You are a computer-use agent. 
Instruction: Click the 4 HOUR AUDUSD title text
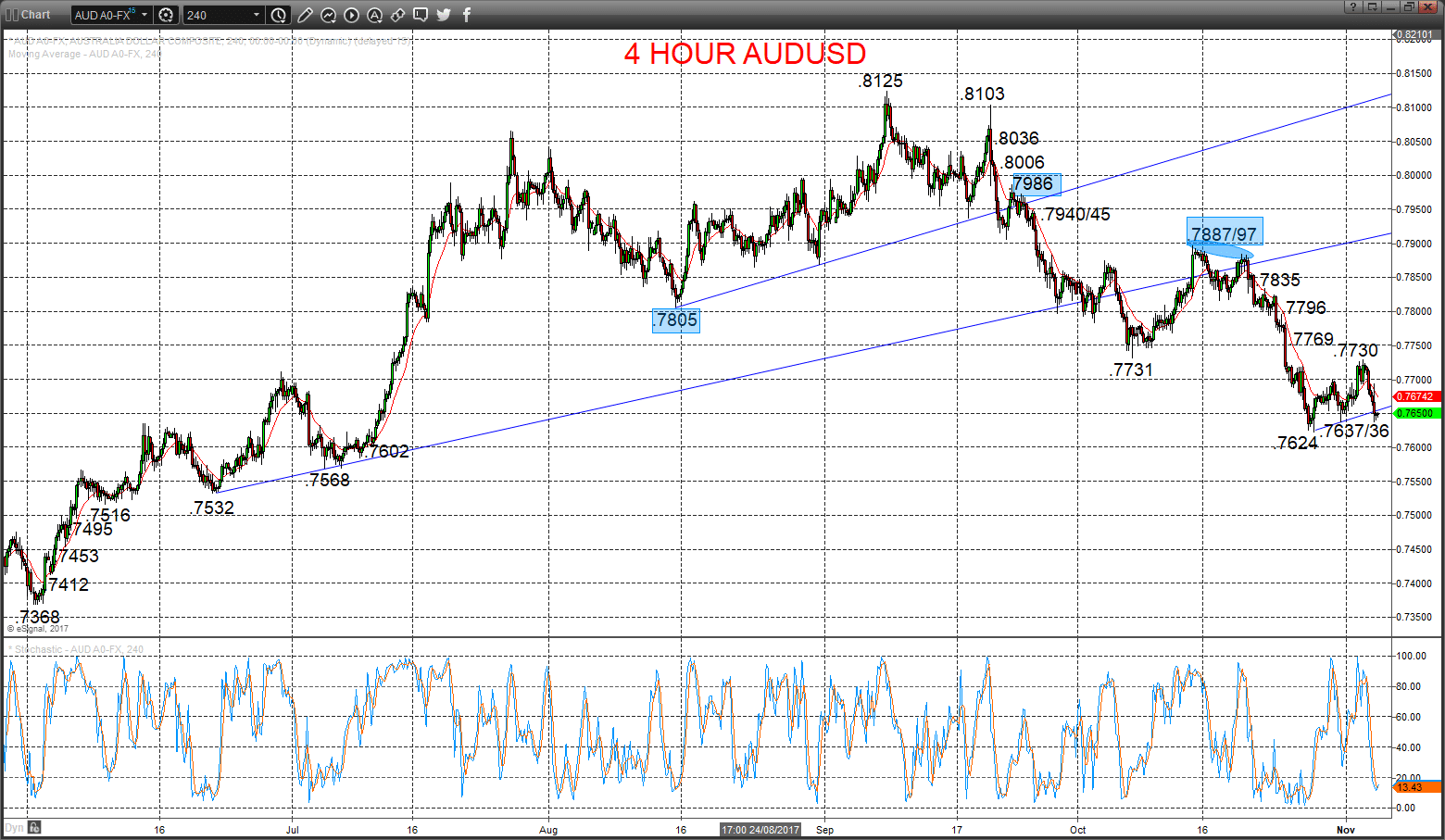(x=745, y=54)
